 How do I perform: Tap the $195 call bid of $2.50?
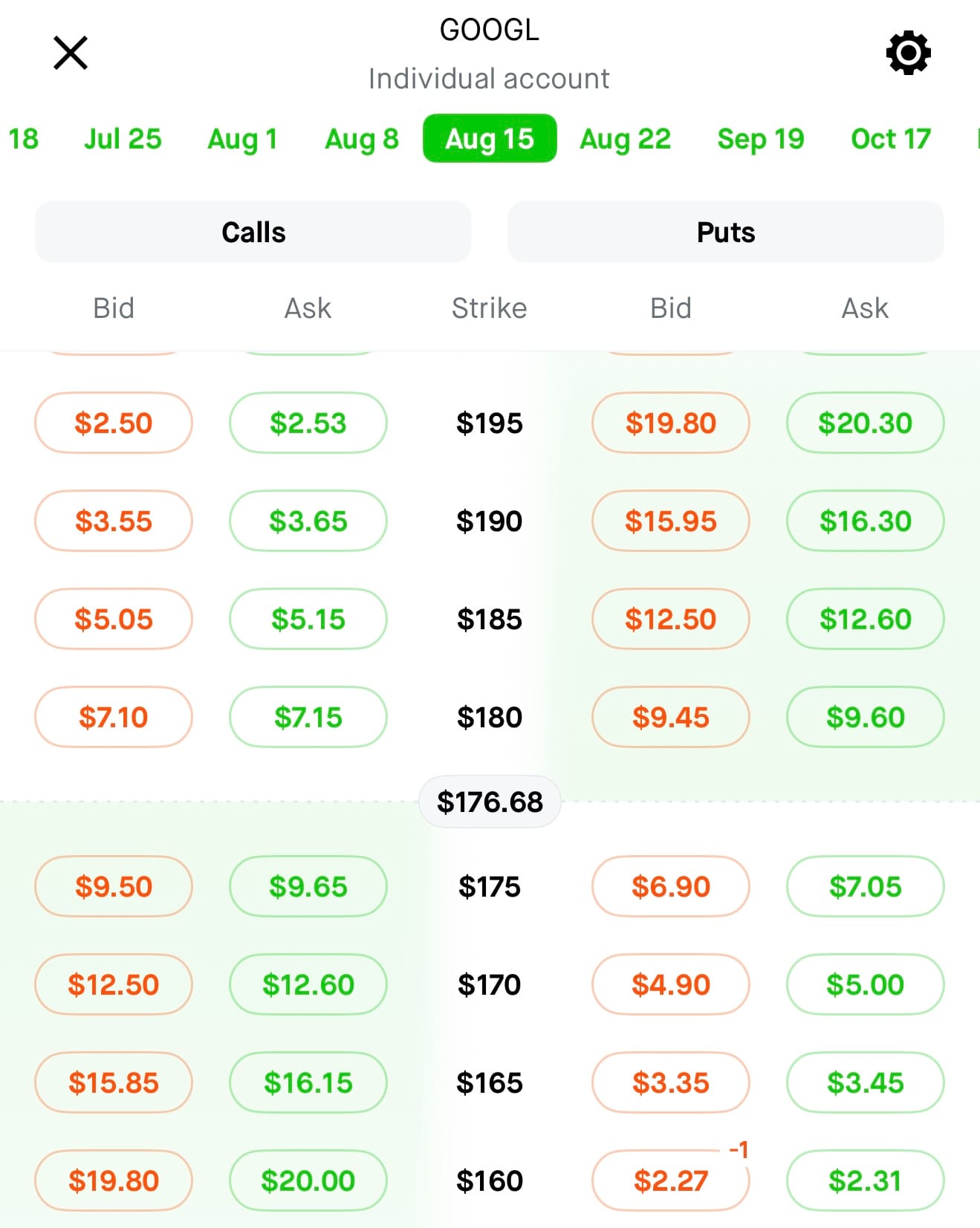114,423
